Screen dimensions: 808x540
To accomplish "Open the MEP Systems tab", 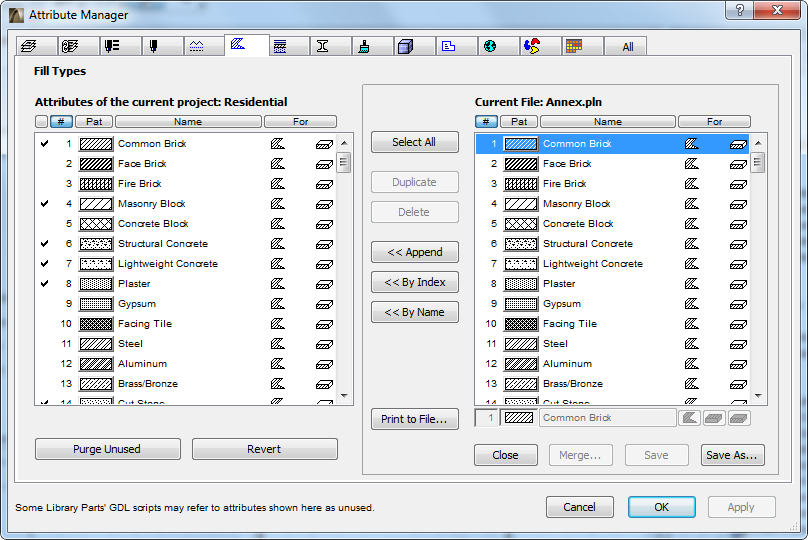I will pyautogui.click(x=542, y=46).
